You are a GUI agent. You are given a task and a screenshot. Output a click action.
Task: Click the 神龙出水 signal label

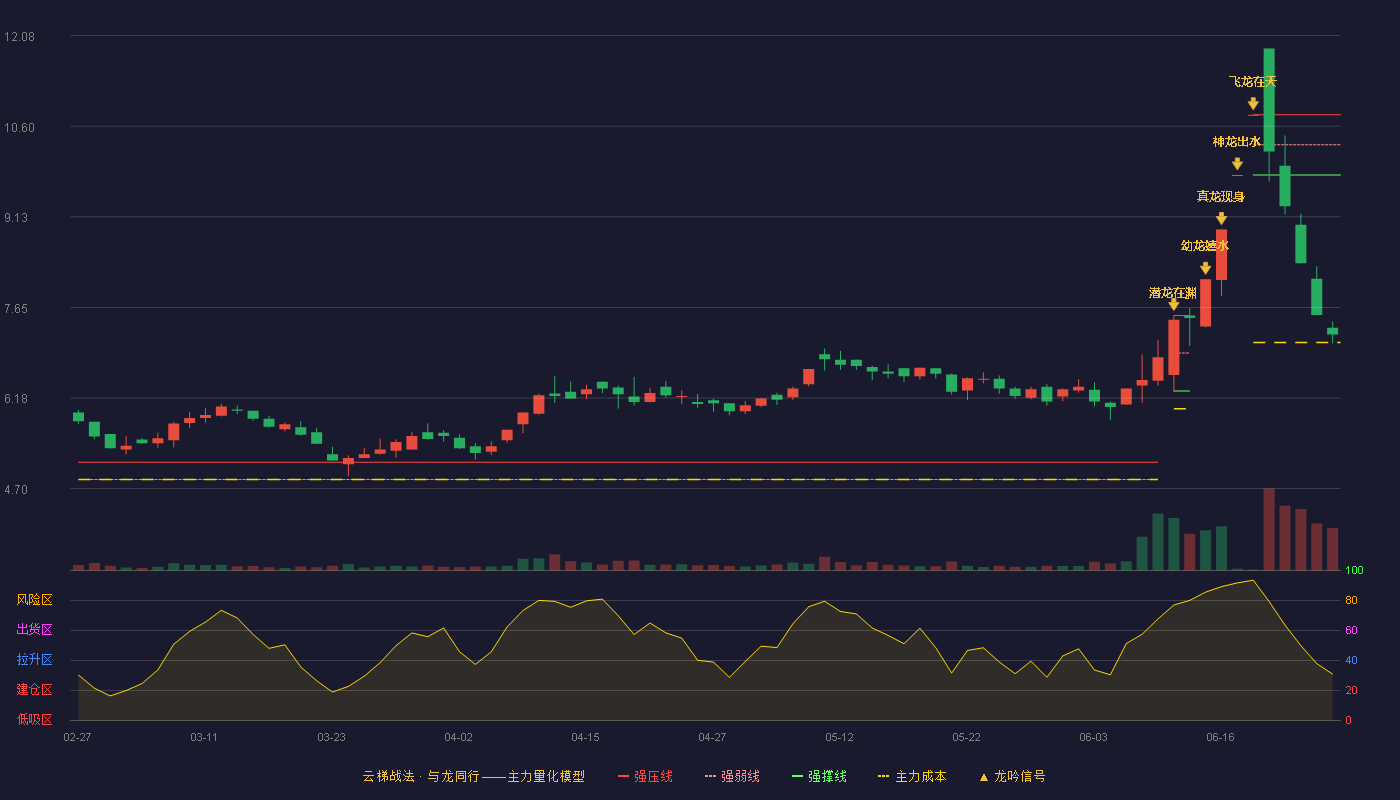point(1237,142)
